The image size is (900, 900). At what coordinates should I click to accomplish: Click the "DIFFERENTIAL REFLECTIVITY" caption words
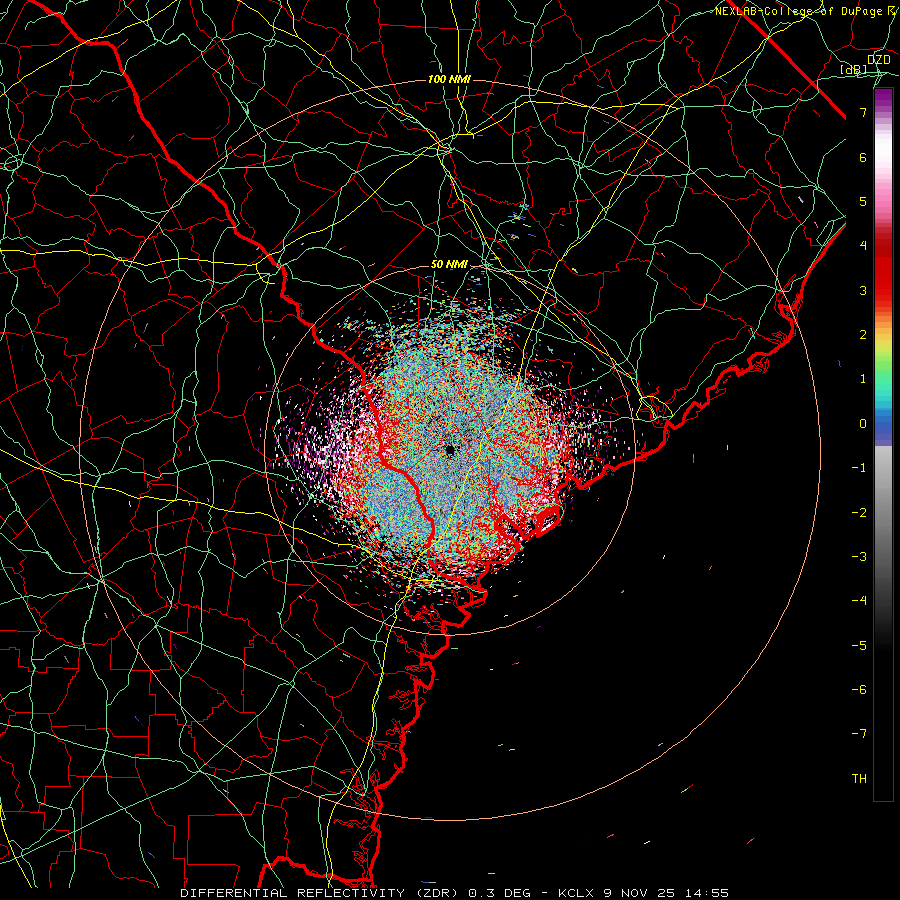click(x=293, y=893)
